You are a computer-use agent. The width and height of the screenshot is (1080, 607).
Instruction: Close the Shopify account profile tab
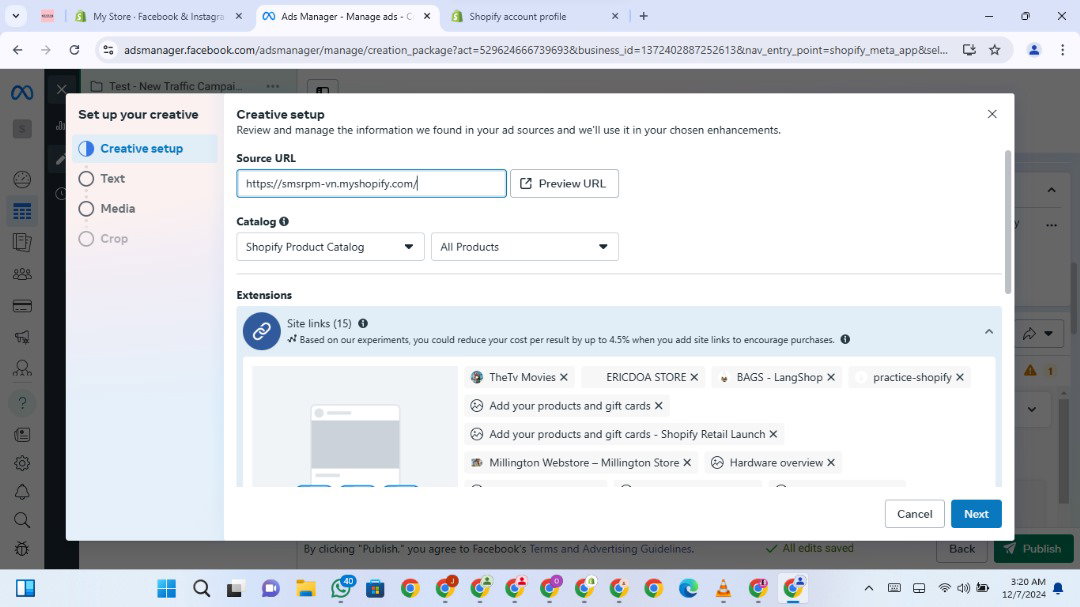tap(615, 16)
